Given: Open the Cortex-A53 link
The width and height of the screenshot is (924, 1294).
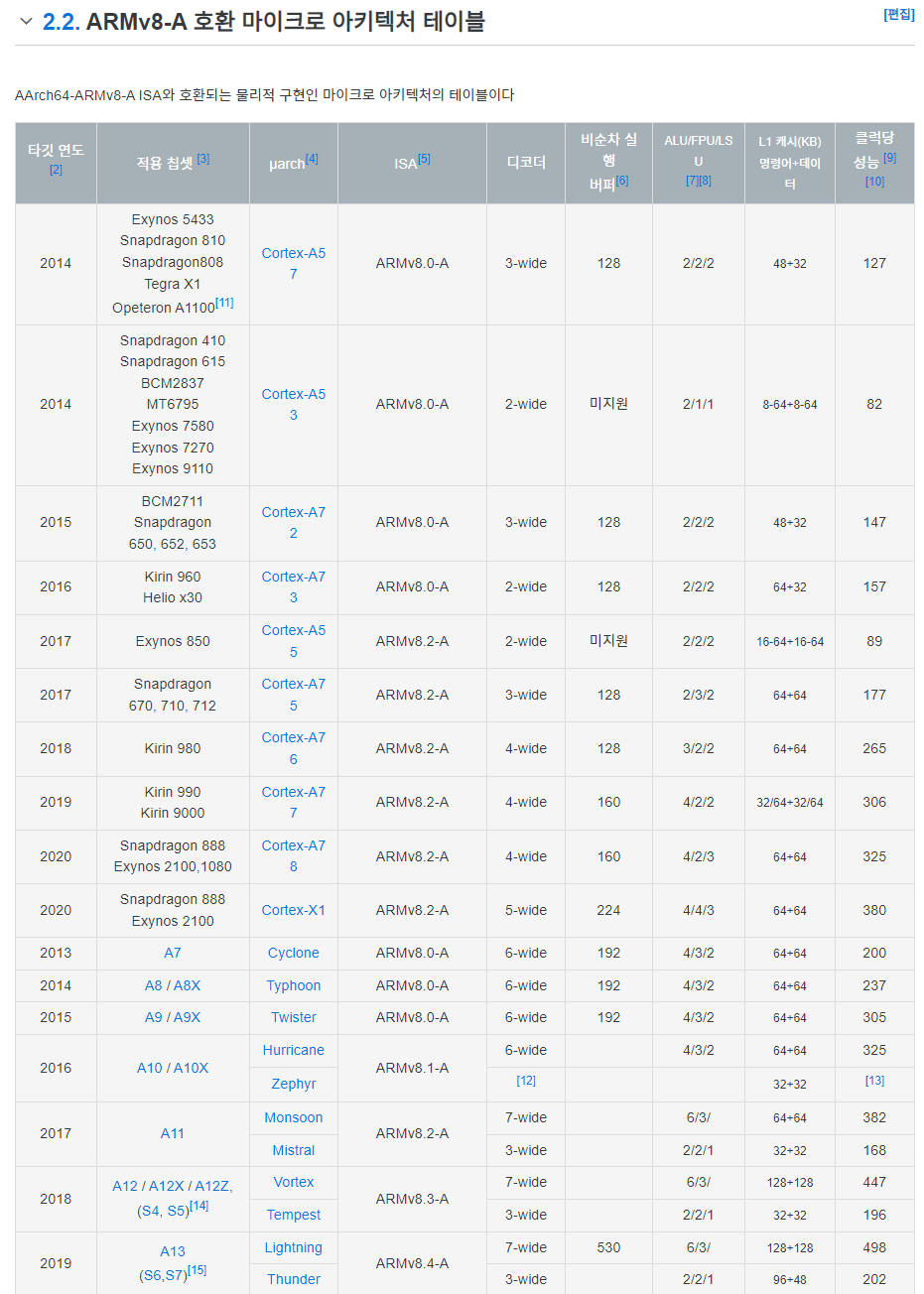Looking at the screenshot, I should tap(294, 405).
